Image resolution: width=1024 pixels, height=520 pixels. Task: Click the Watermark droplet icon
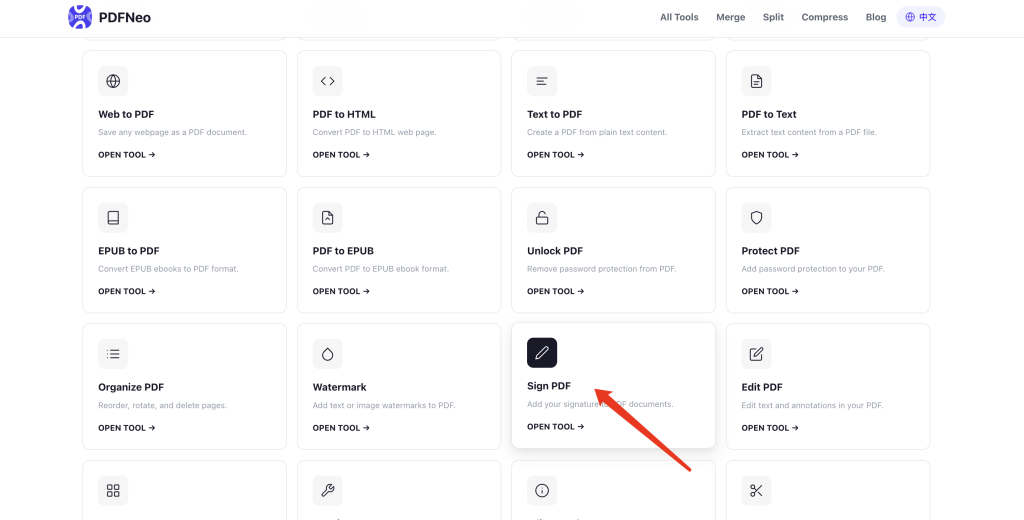(327, 354)
